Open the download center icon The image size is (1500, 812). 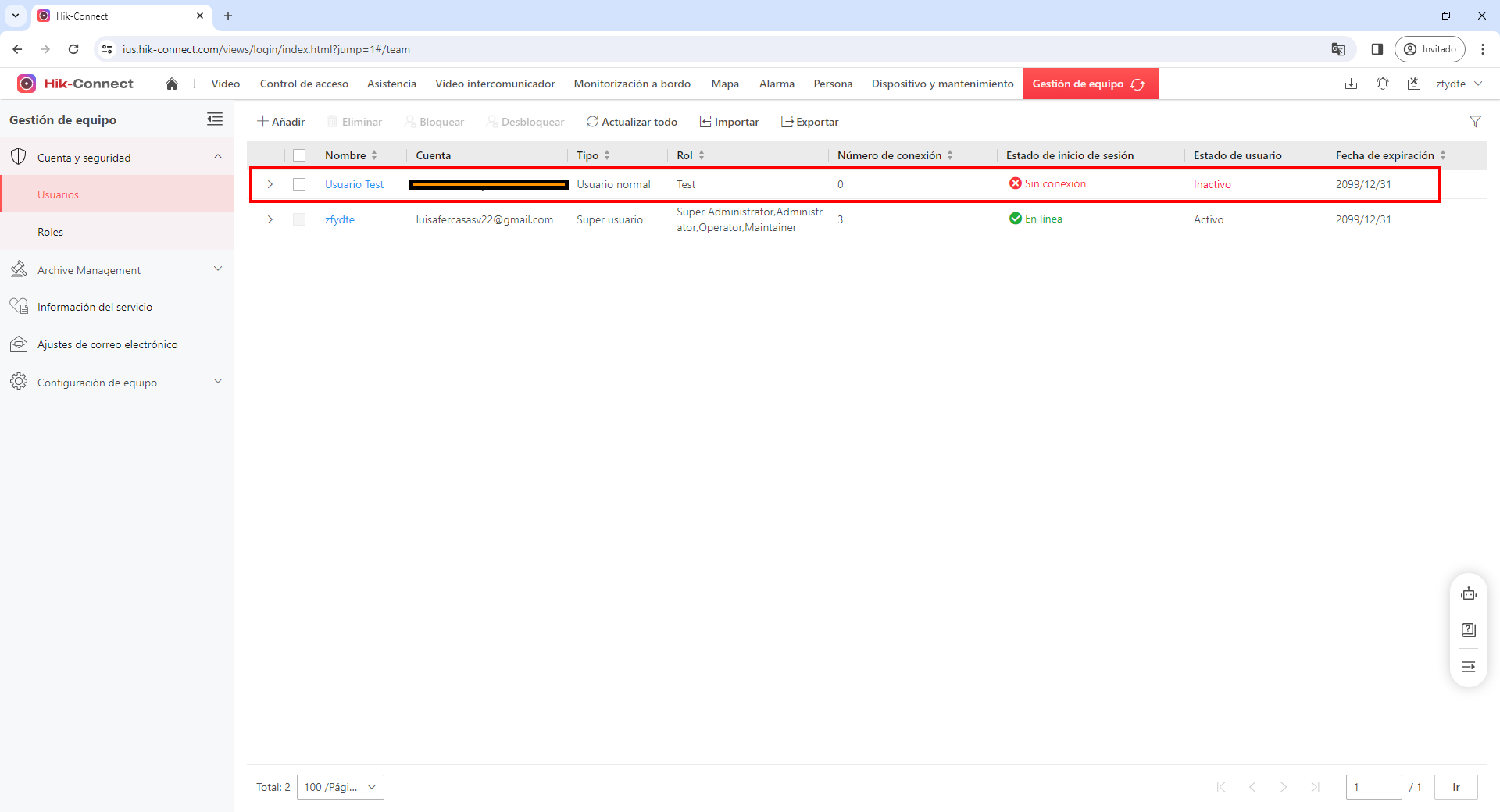[1351, 84]
